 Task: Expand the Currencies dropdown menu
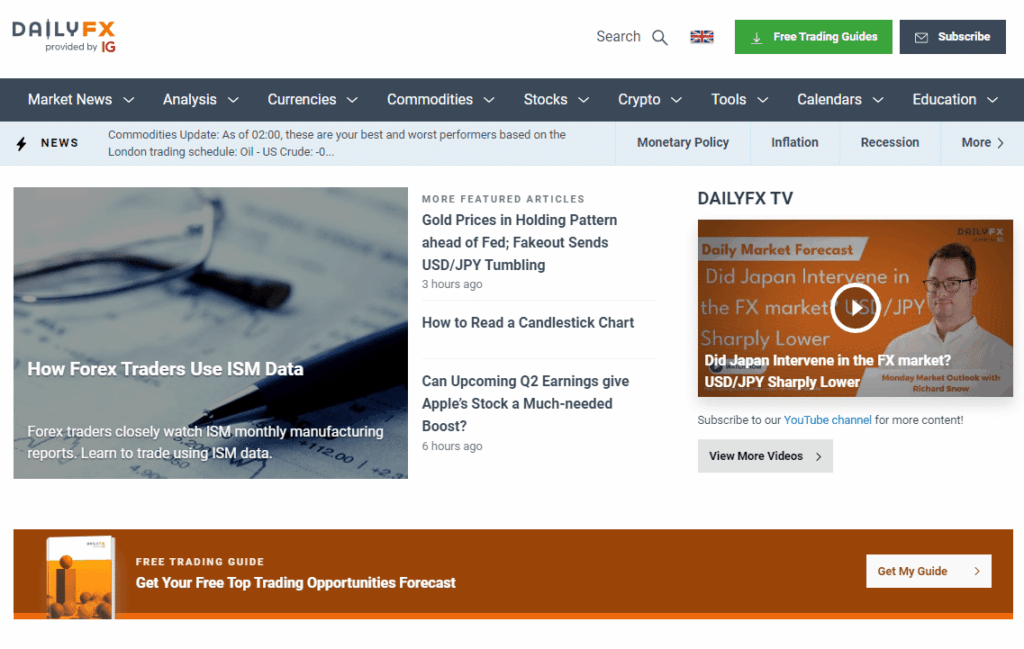[x=313, y=100]
